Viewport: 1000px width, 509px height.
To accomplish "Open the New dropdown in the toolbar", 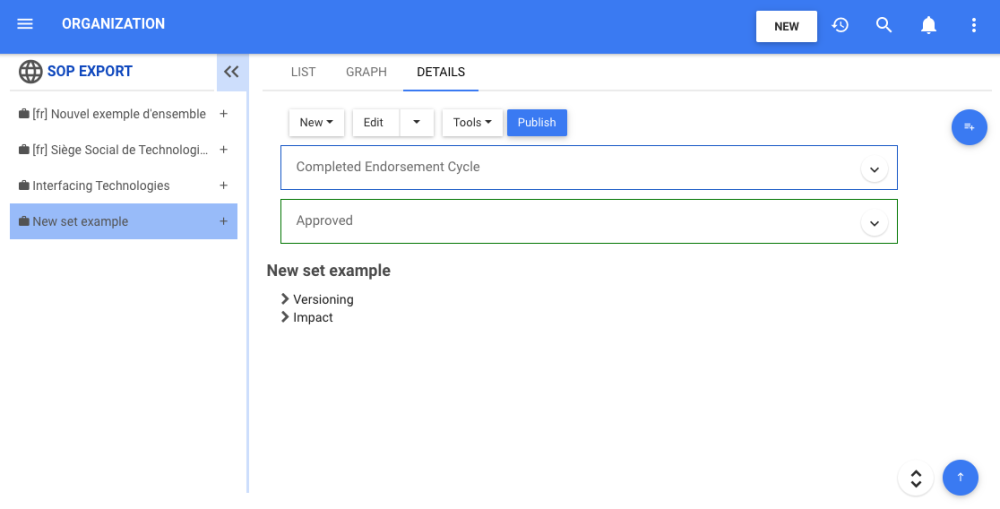I will click(316, 123).
